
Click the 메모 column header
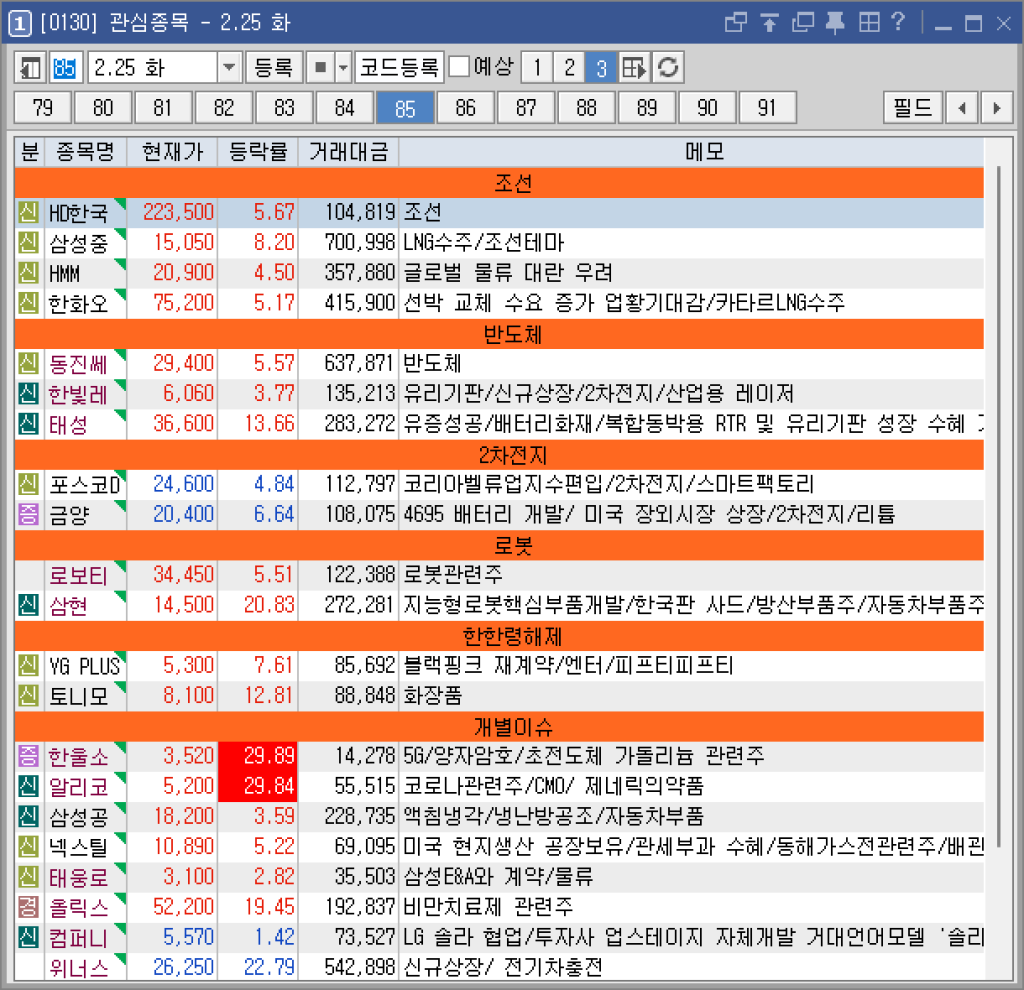click(692, 152)
